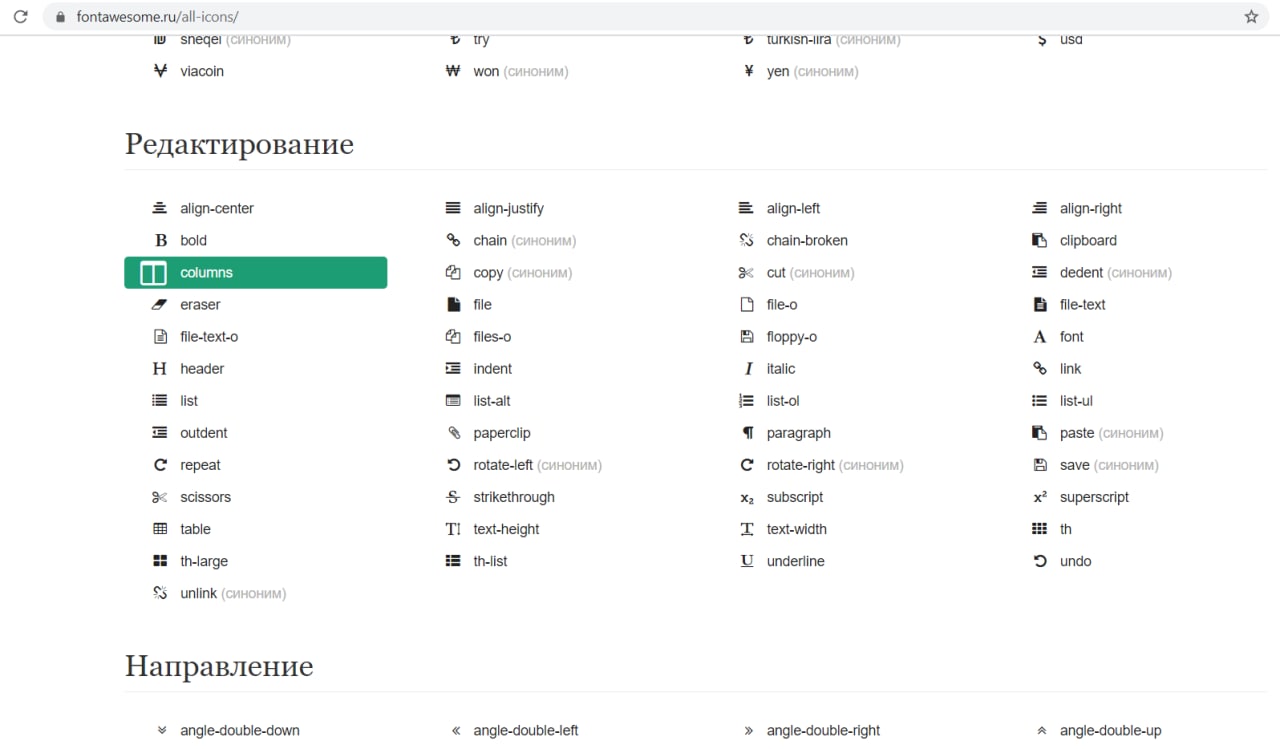Select the highlighted columns entry
1280x749 pixels.
click(256, 272)
